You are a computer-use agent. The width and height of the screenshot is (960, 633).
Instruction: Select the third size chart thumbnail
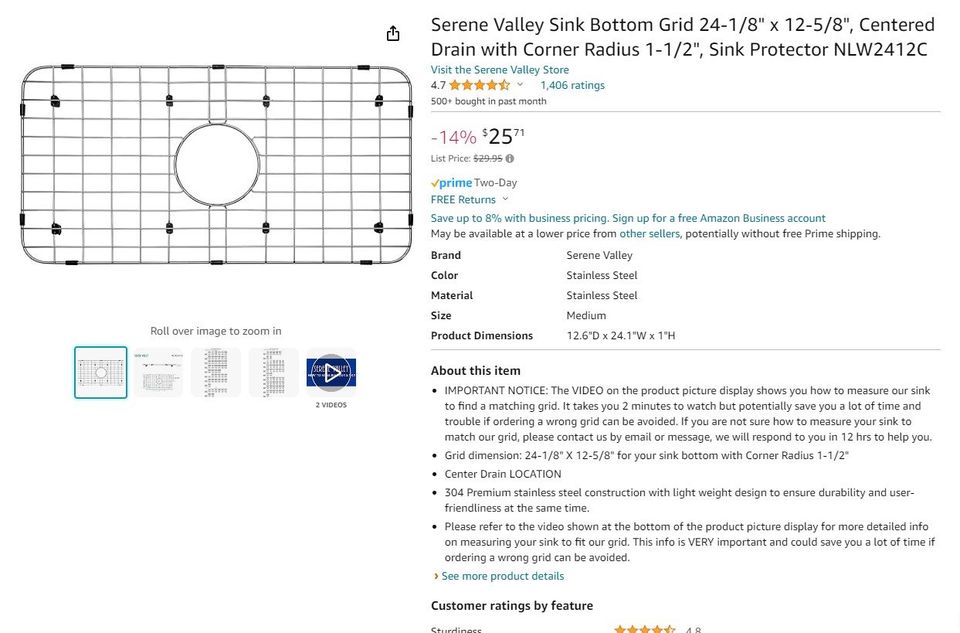point(215,371)
